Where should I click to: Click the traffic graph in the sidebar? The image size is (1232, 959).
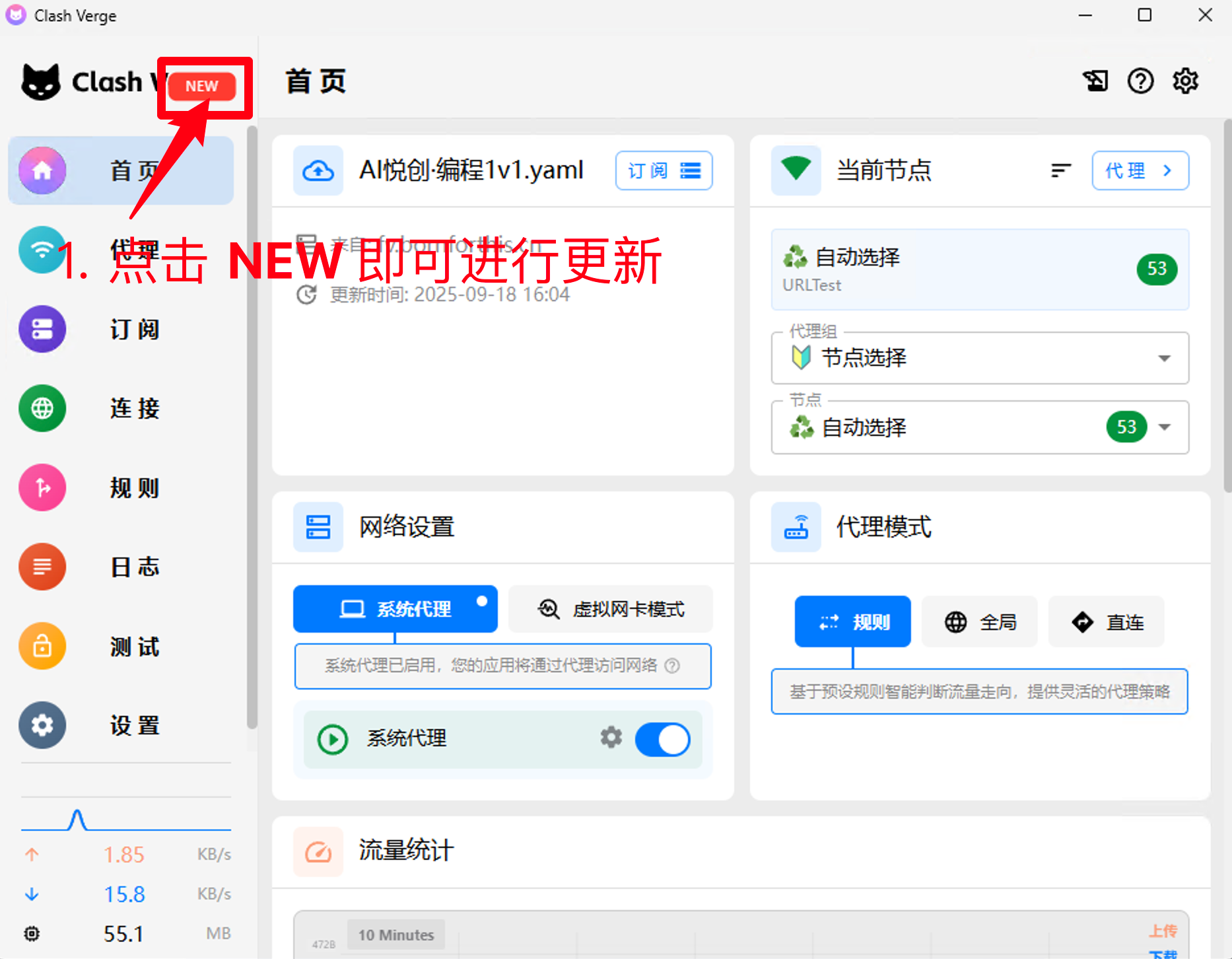126,819
